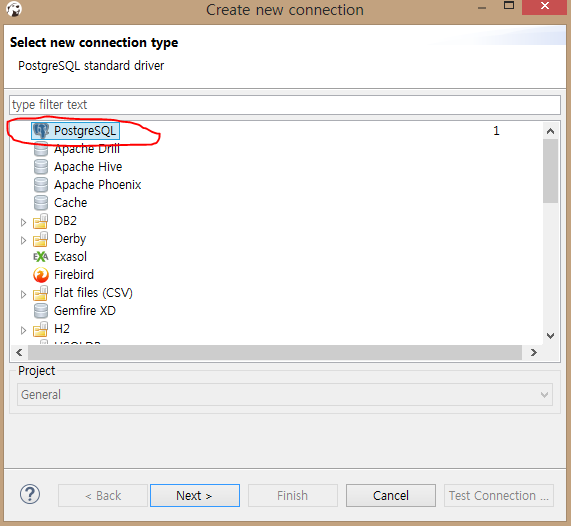Viewport: 571px width, 526px height.
Task: Expand the Derby driver group
Action: pos(23,240)
